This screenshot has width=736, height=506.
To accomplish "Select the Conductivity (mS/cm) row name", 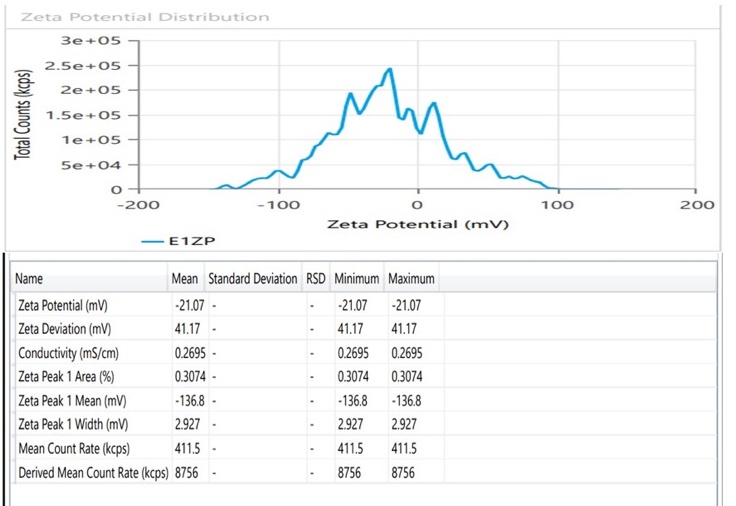I will coord(66,354).
